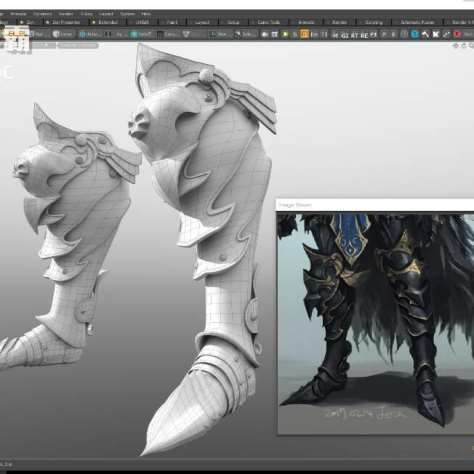This screenshot has width=474, height=474.
Task: Open the Layout menu in the menu bar
Action: pyautogui.click(x=106, y=14)
